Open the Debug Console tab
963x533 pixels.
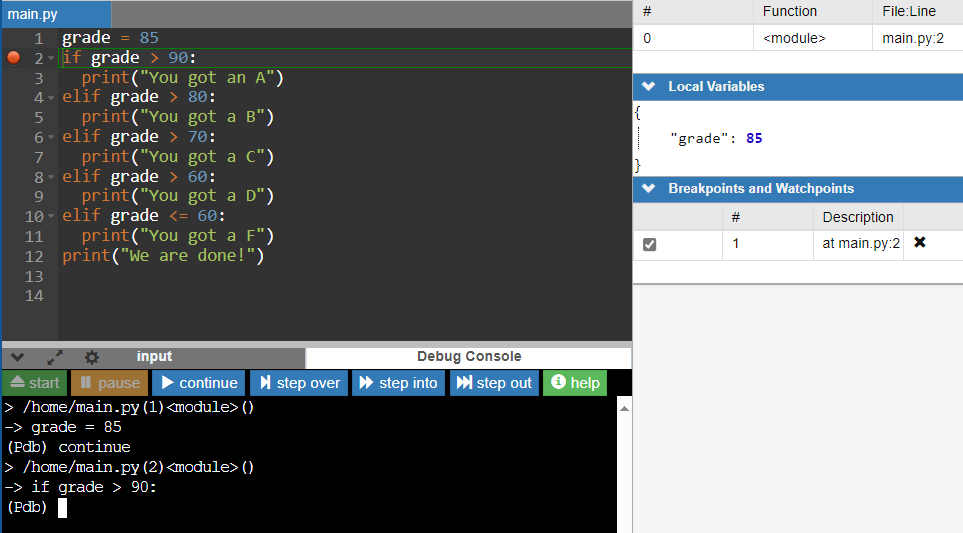469,357
